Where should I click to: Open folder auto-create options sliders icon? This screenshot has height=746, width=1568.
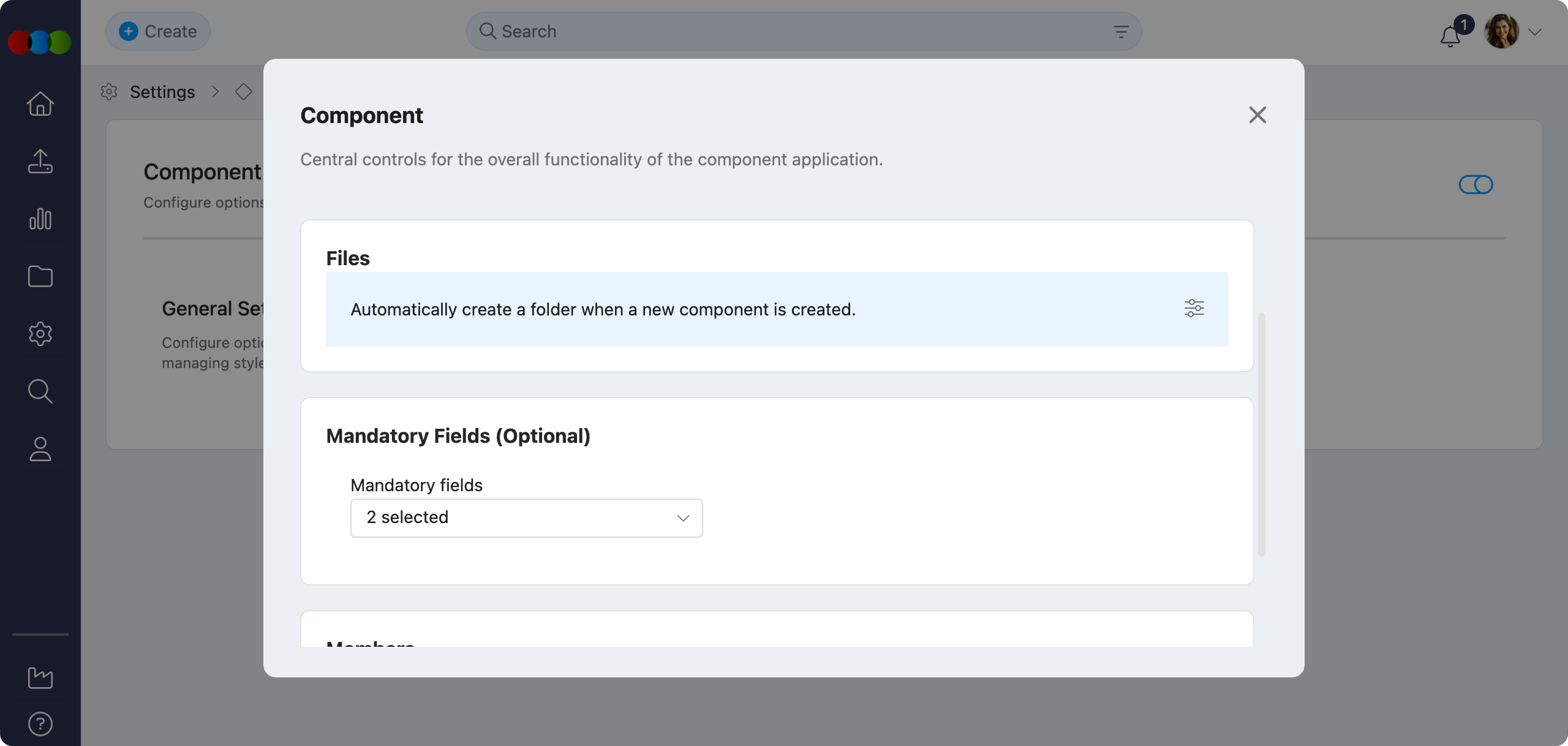click(1194, 308)
